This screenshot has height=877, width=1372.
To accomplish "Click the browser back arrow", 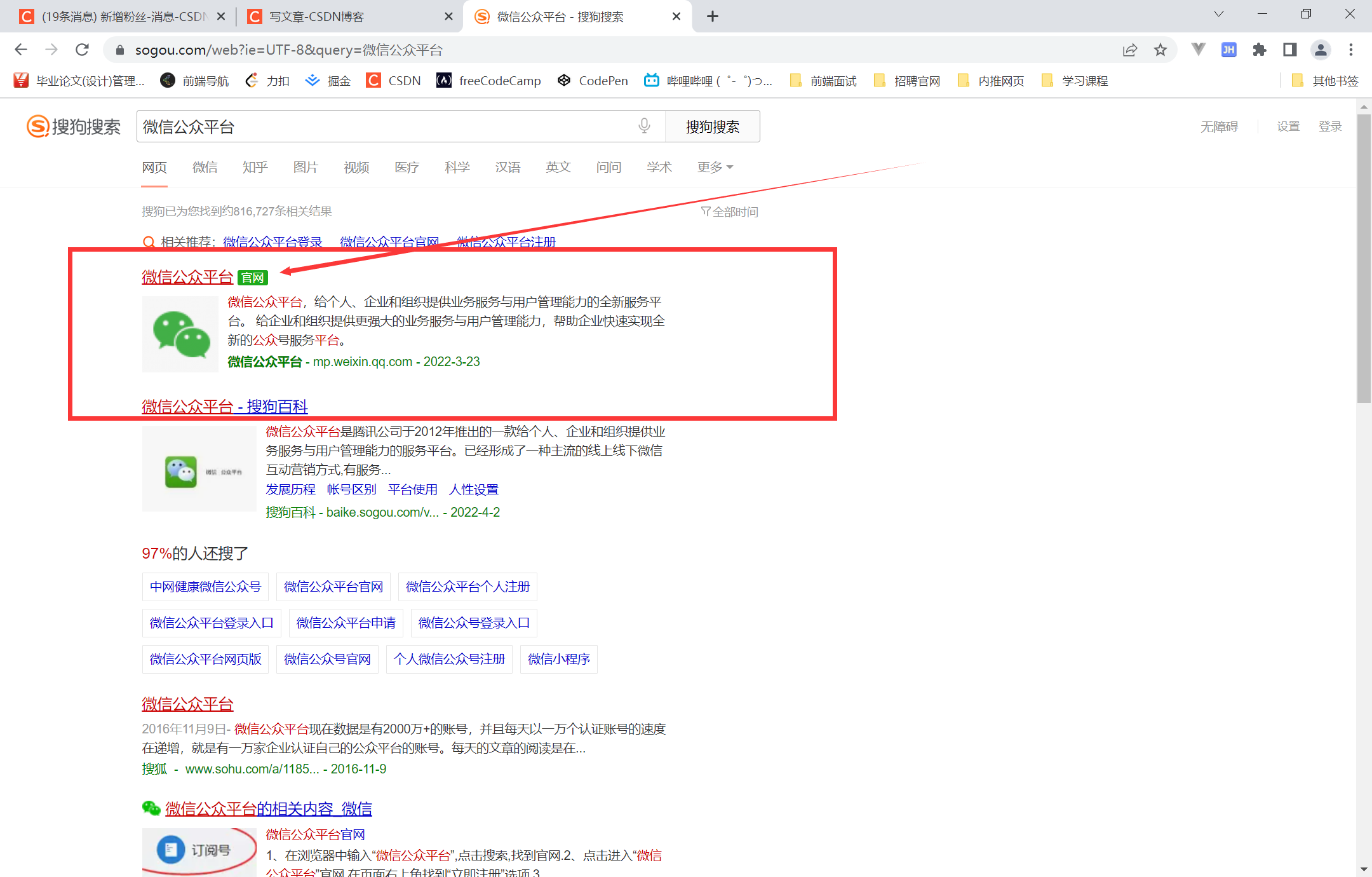I will point(20,50).
